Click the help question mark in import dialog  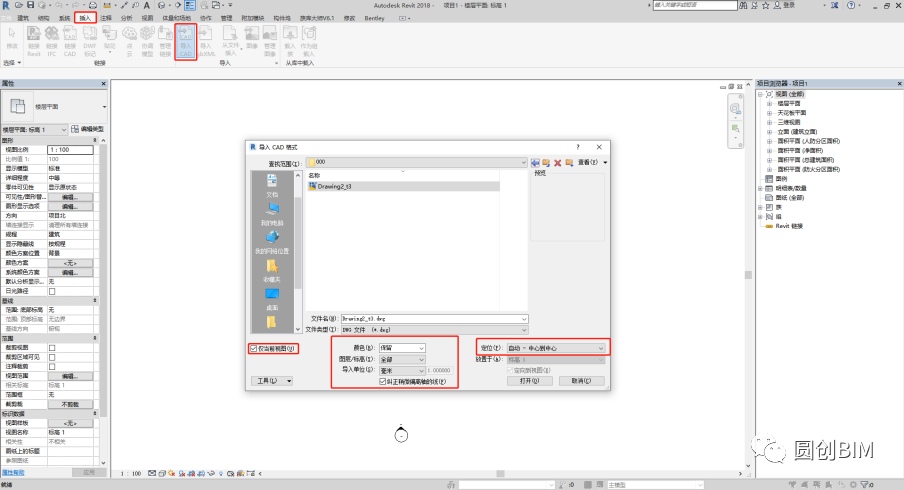click(578, 147)
